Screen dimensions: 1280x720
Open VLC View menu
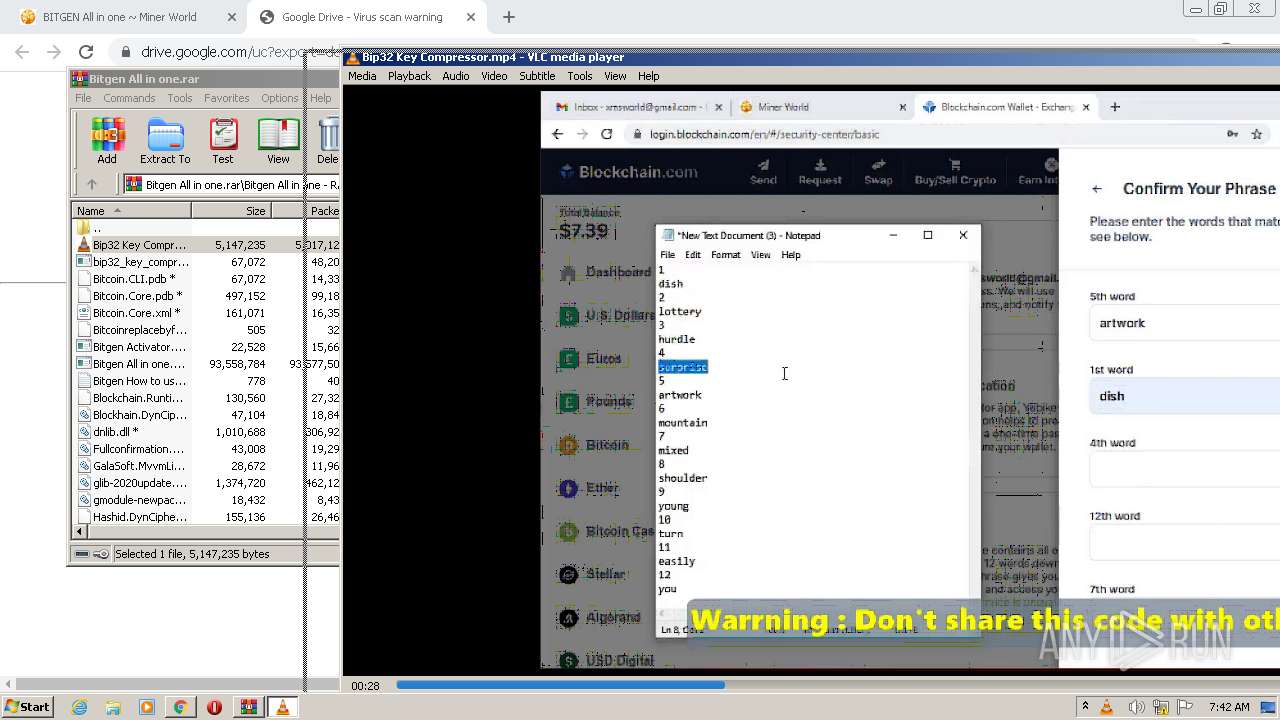point(615,76)
